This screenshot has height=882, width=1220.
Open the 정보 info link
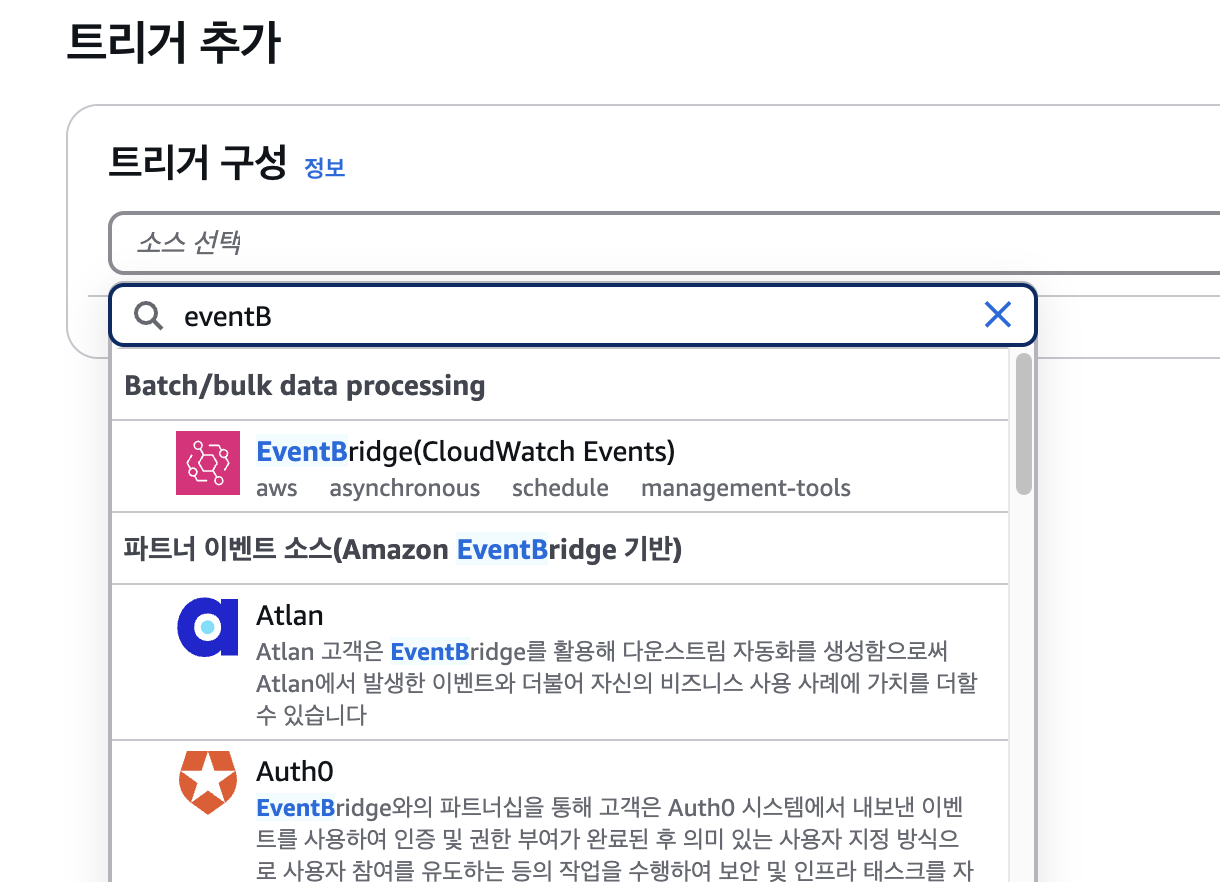click(x=325, y=167)
